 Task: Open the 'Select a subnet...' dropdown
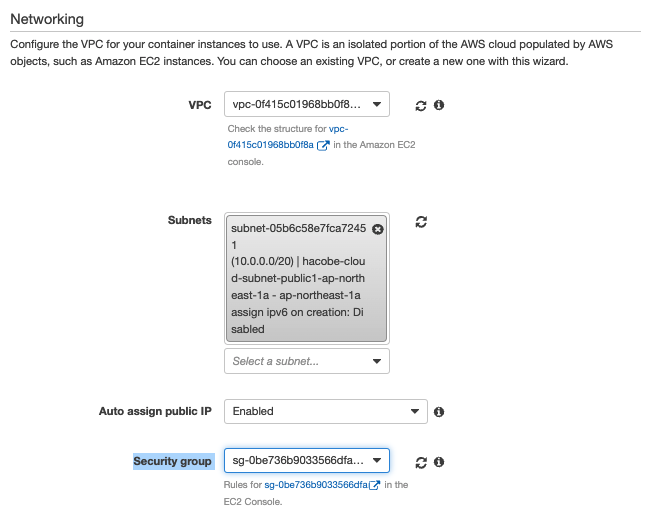coord(306,361)
